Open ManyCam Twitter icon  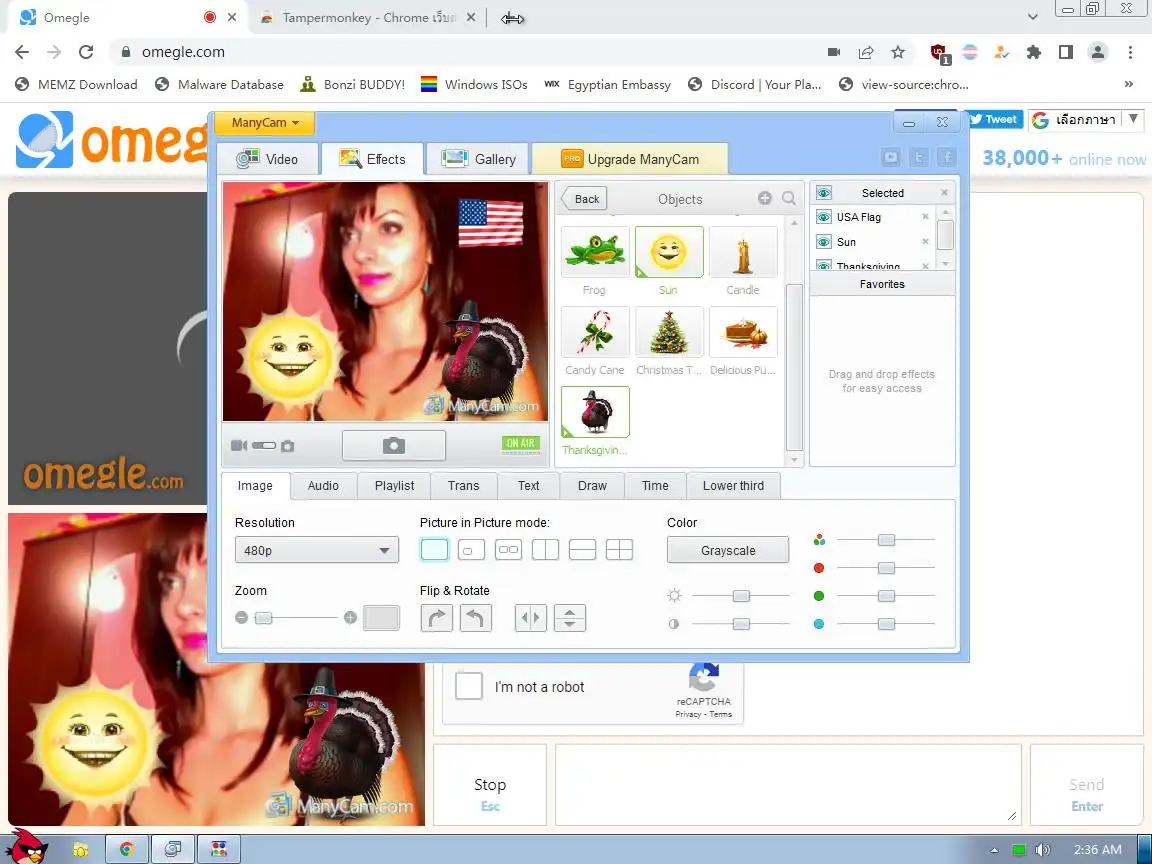coord(918,157)
